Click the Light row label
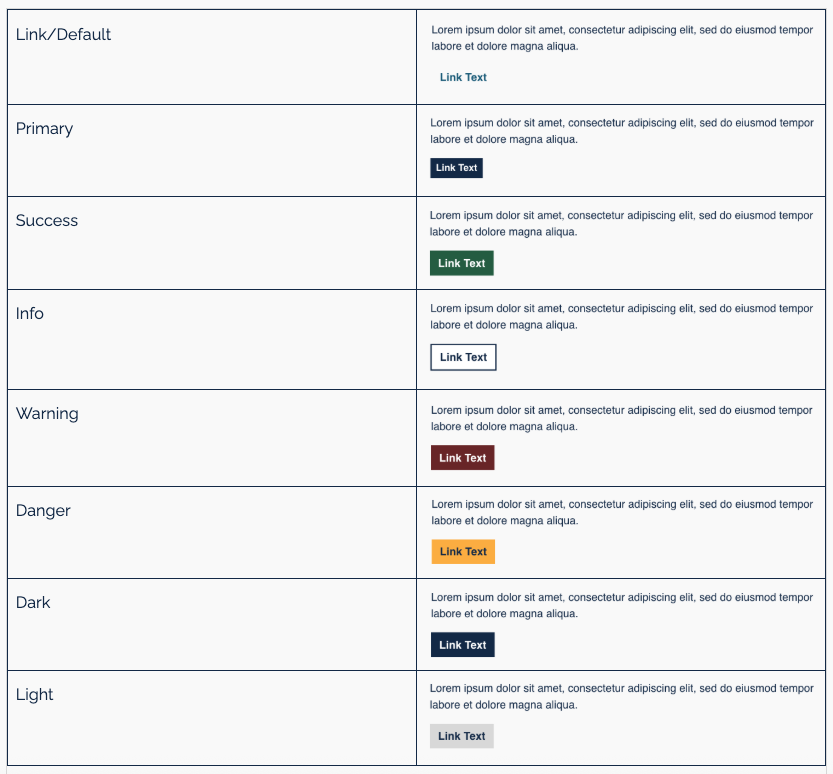 tap(35, 695)
